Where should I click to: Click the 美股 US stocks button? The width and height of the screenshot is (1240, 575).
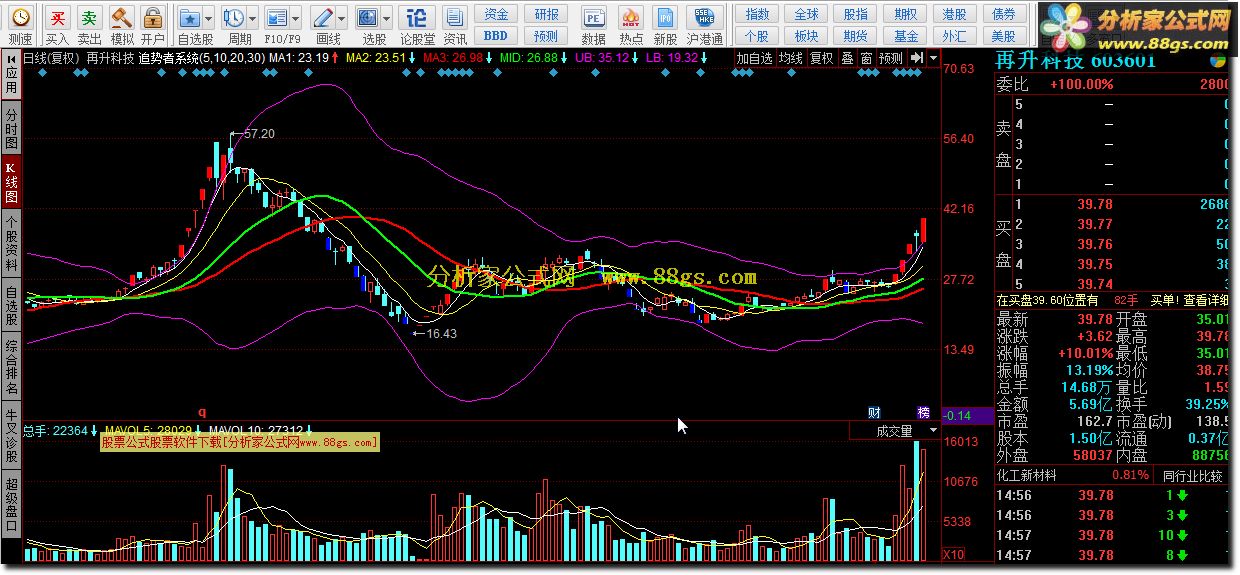tap(1004, 36)
